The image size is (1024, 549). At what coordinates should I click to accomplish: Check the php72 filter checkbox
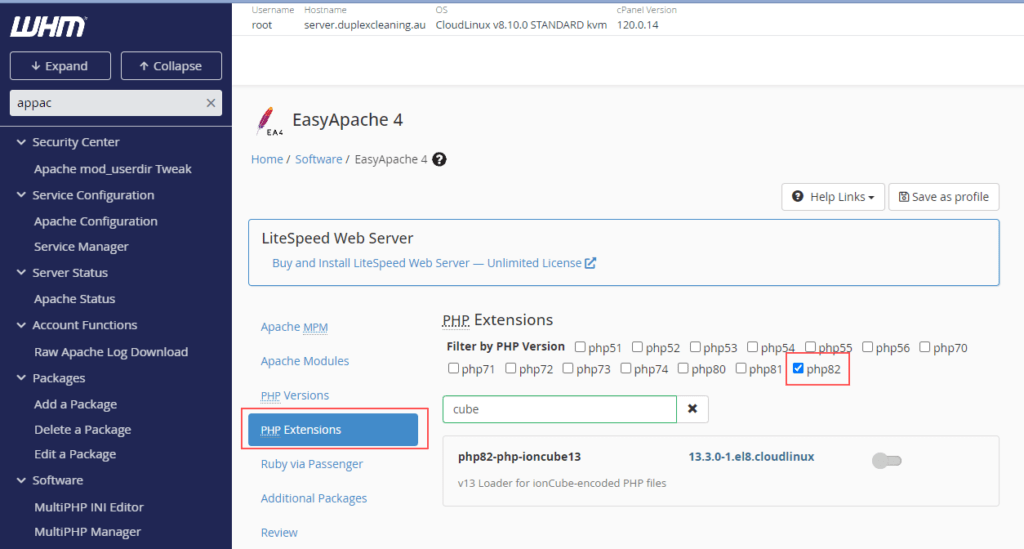pyautogui.click(x=511, y=368)
